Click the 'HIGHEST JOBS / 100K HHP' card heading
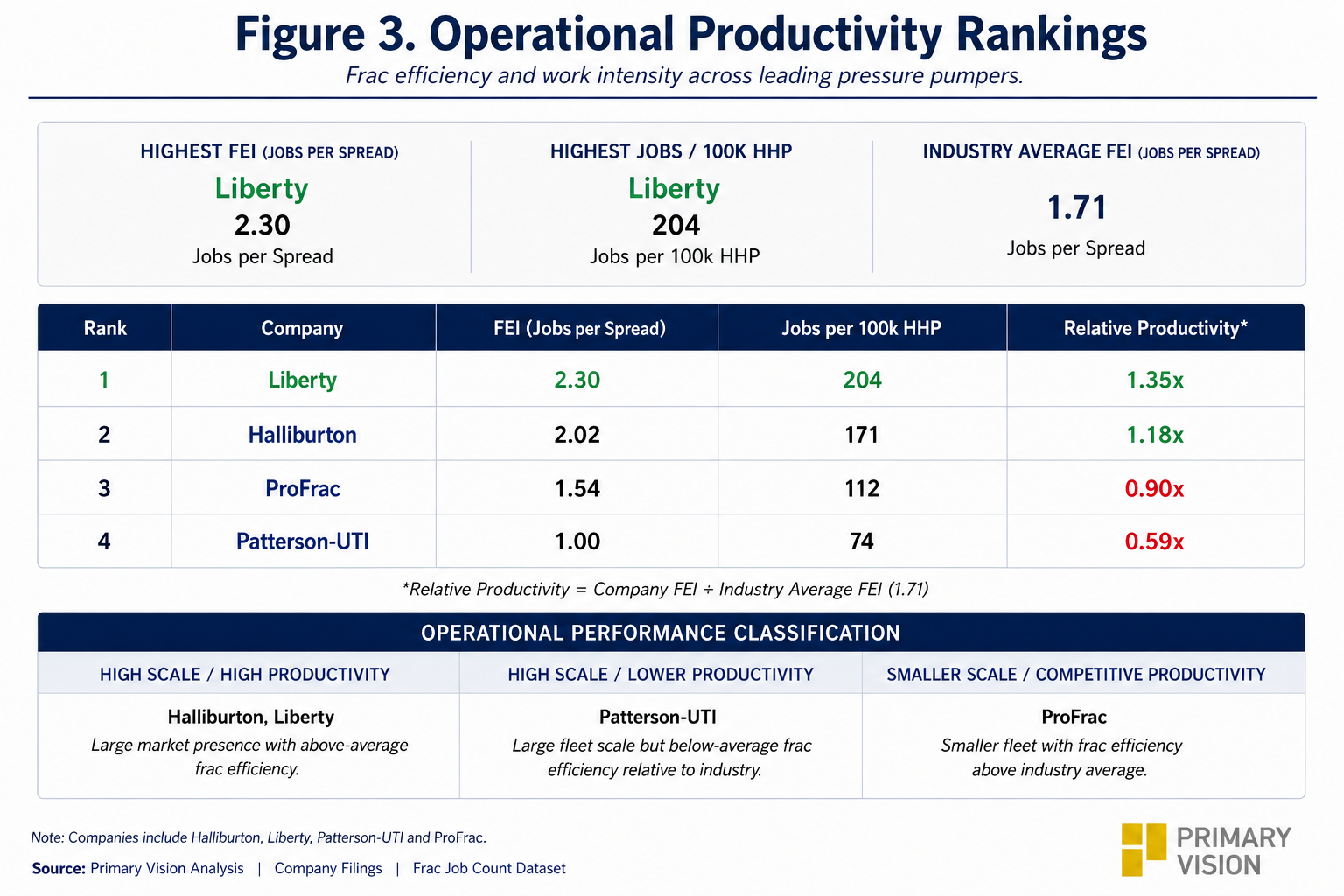Image resolution: width=1344 pixels, height=896 pixels. [671, 151]
